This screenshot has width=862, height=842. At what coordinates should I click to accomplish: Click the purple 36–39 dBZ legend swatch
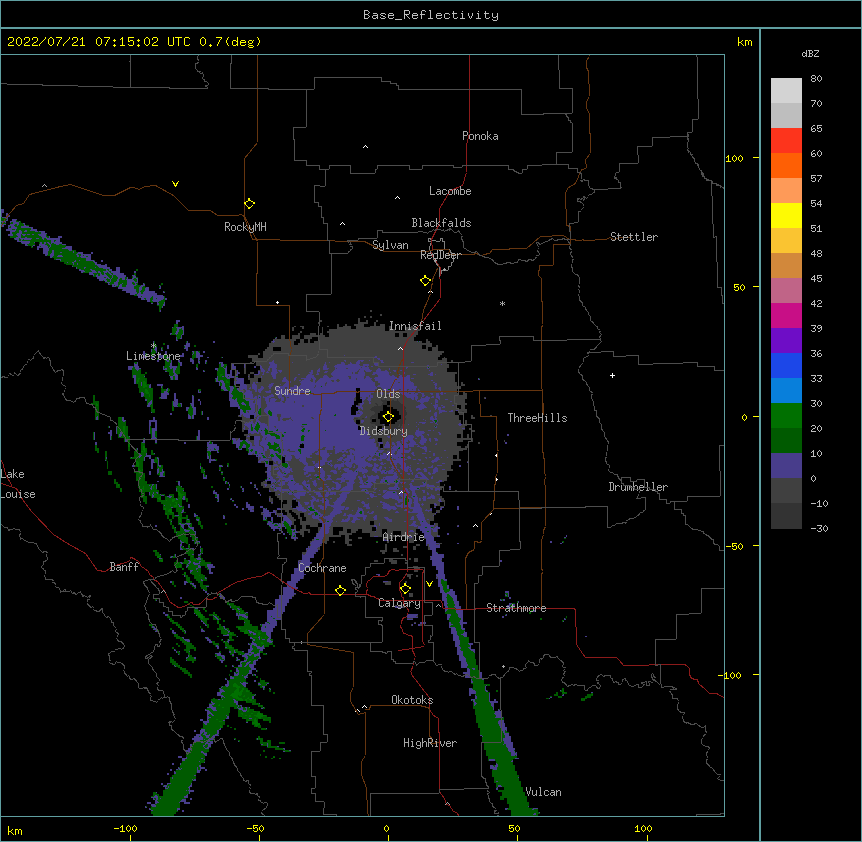(786, 341)
